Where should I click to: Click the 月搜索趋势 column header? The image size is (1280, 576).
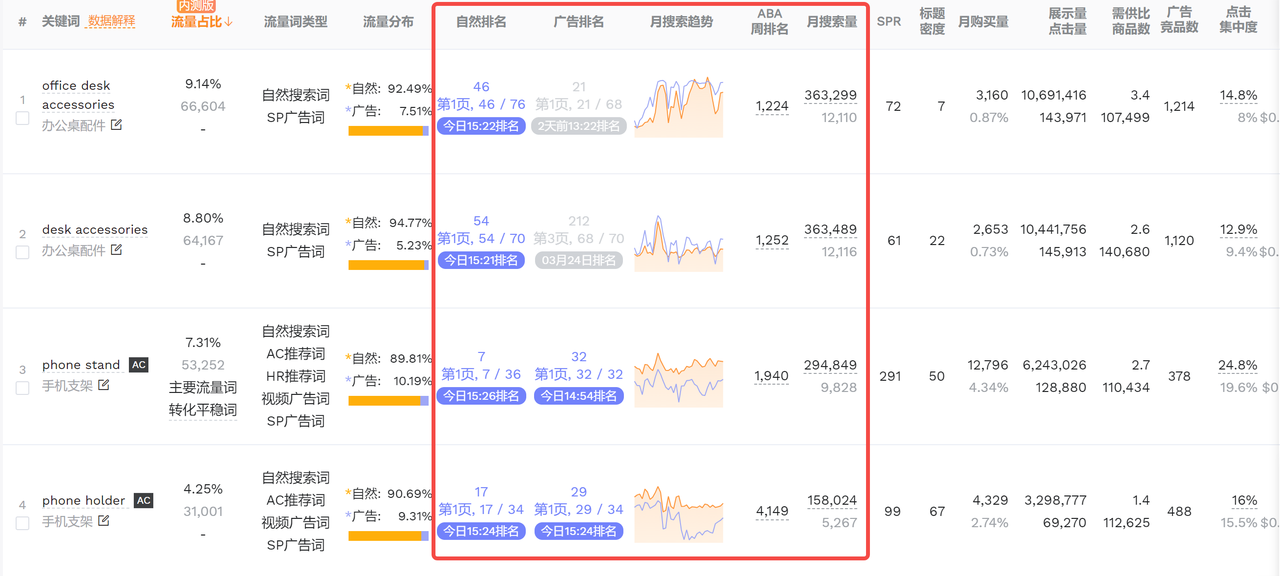[681, 21]
